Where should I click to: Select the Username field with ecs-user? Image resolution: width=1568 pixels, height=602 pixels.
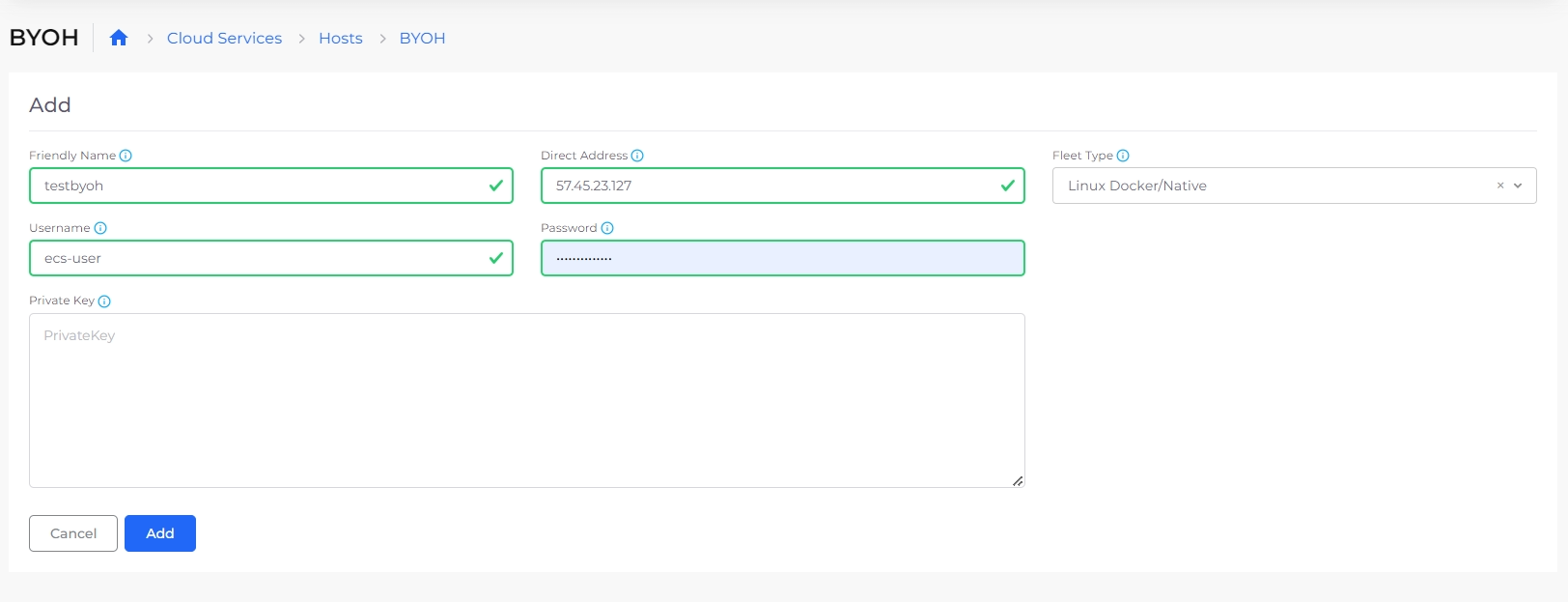(x=261, y=258)
